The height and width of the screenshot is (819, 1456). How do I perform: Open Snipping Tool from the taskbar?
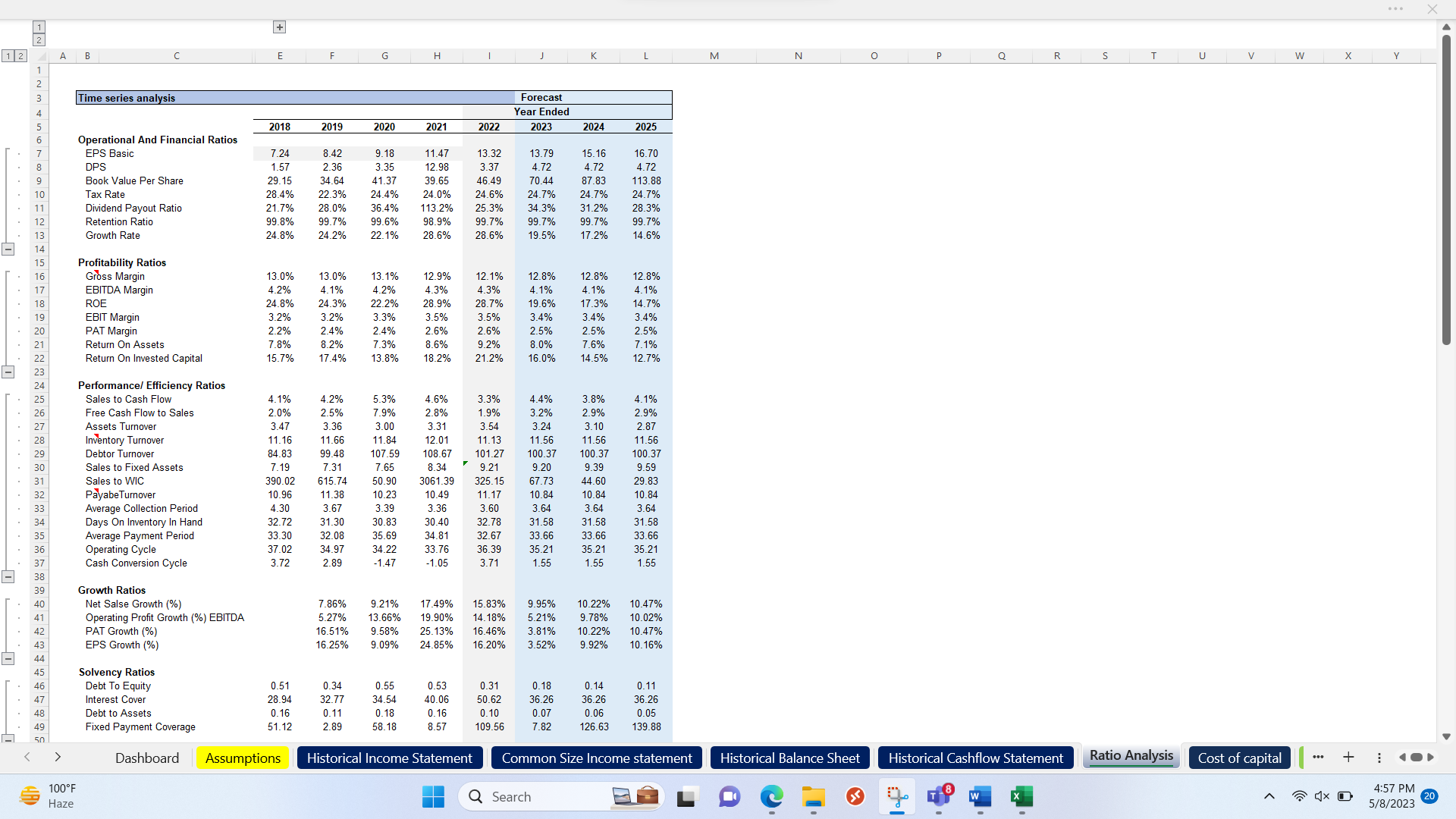tap(897, 796)
